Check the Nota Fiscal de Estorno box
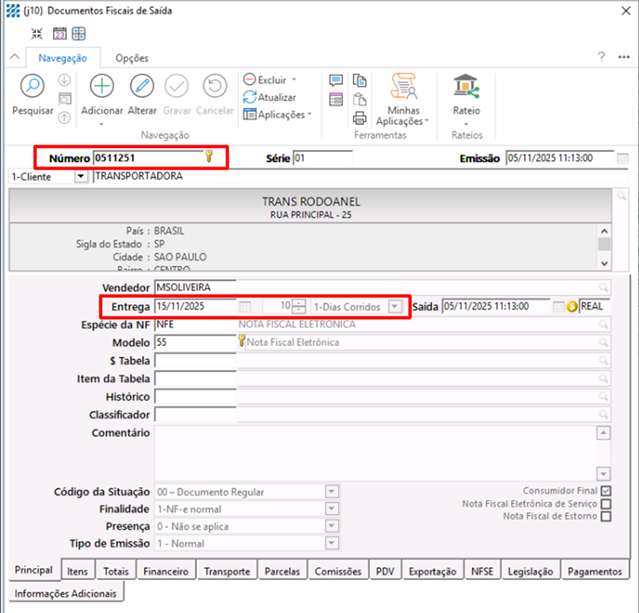The image size is (639, 613). click(606, 517)
